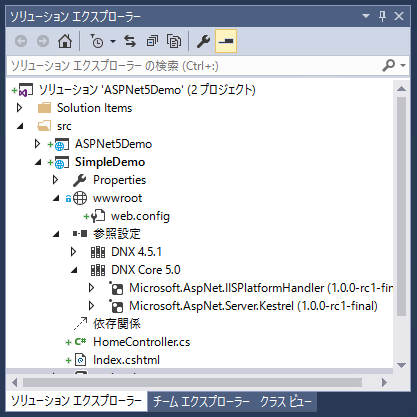Select Microsoft.AspNet.Server.Kestrel (1.0.0-rc1-final)
The image size is (417, 417).
point(253,306)
